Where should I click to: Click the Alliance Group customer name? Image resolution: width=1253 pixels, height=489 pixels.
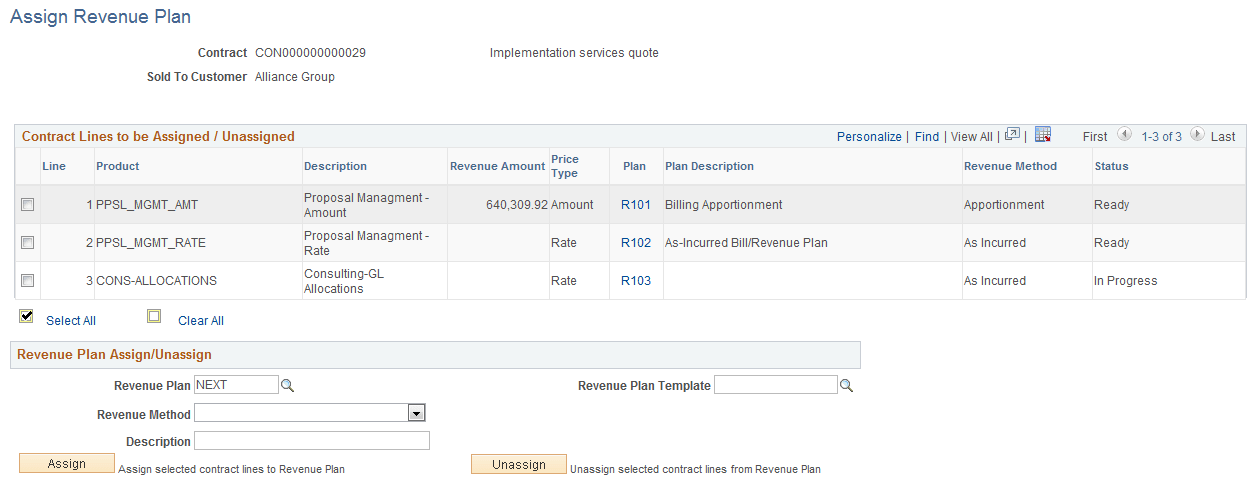click(x=295, y=77)
